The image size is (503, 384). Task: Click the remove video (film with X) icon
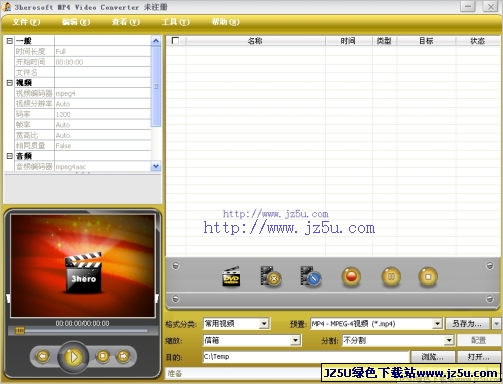coord(271,276)
